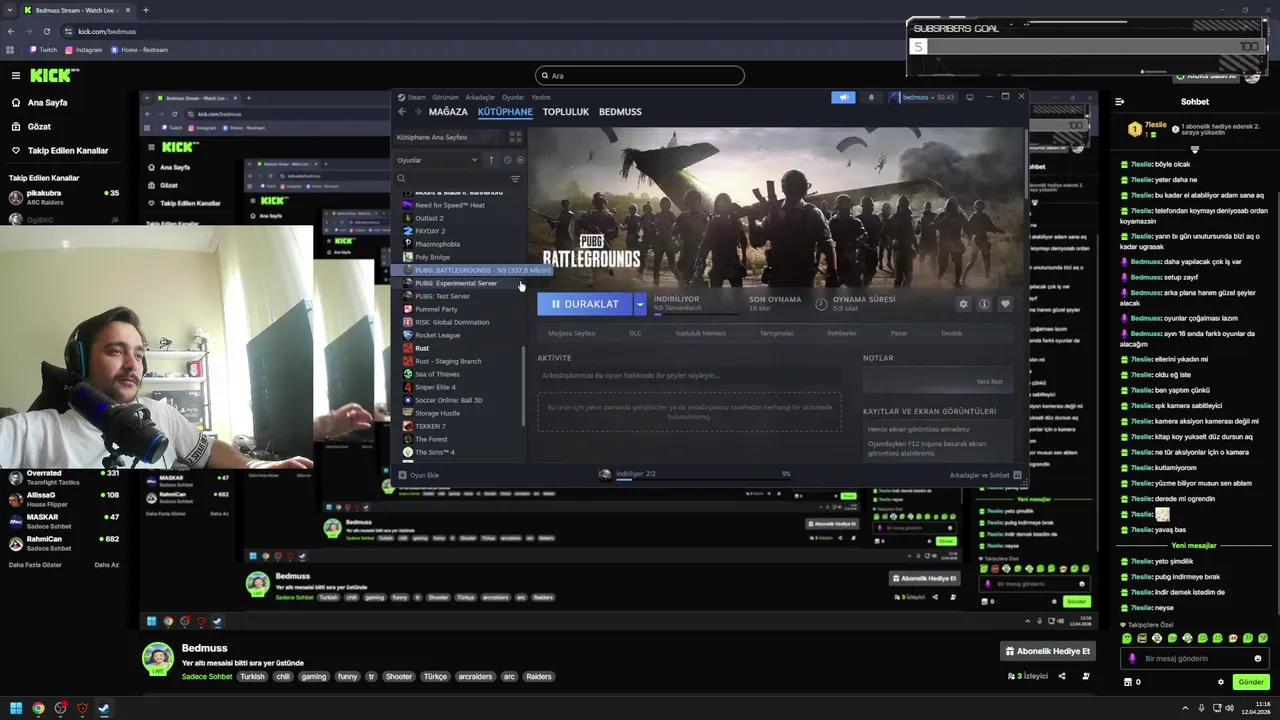This screenshot has height=720, width=1280.
Task: Open BEDMUSS profile tab in Steam
Action: click(620, 112)
